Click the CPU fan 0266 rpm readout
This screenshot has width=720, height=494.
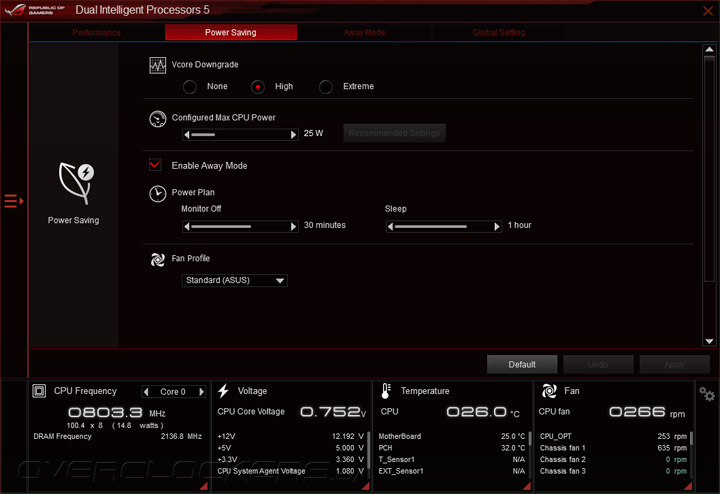(647, 412)
